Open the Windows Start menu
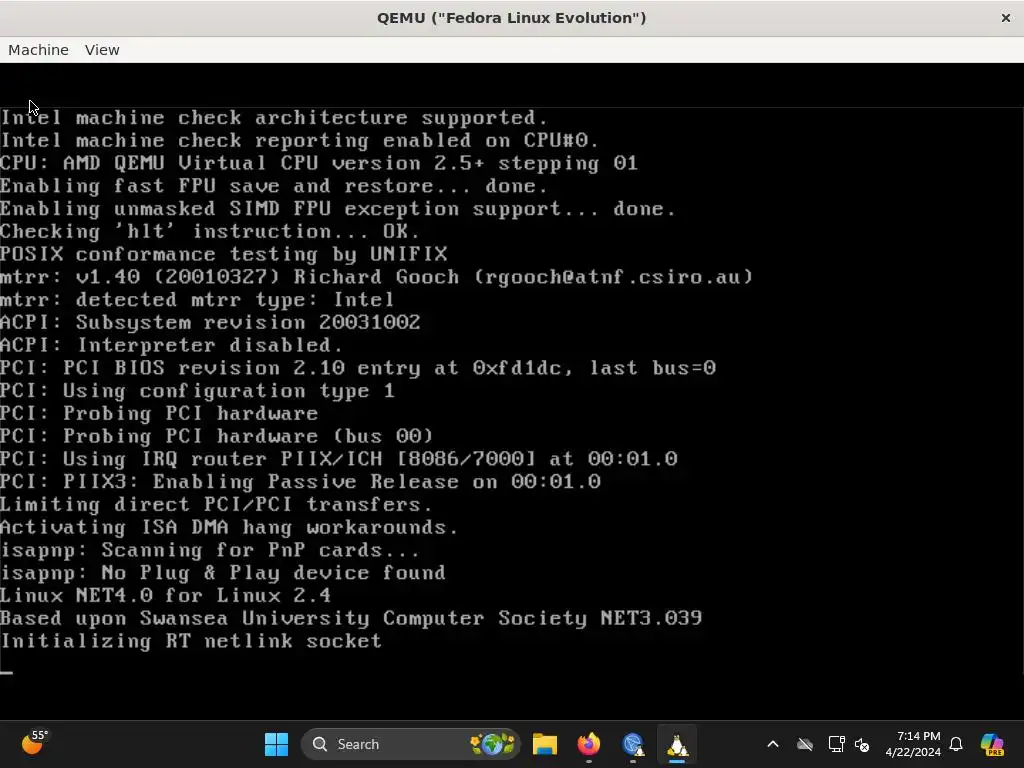The height and width of the screenshot is (768, 1024). 276,744
